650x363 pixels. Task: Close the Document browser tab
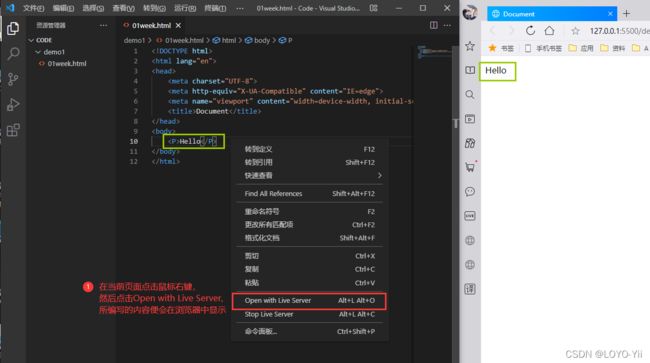pyautogui.click(x=610, y=14)
